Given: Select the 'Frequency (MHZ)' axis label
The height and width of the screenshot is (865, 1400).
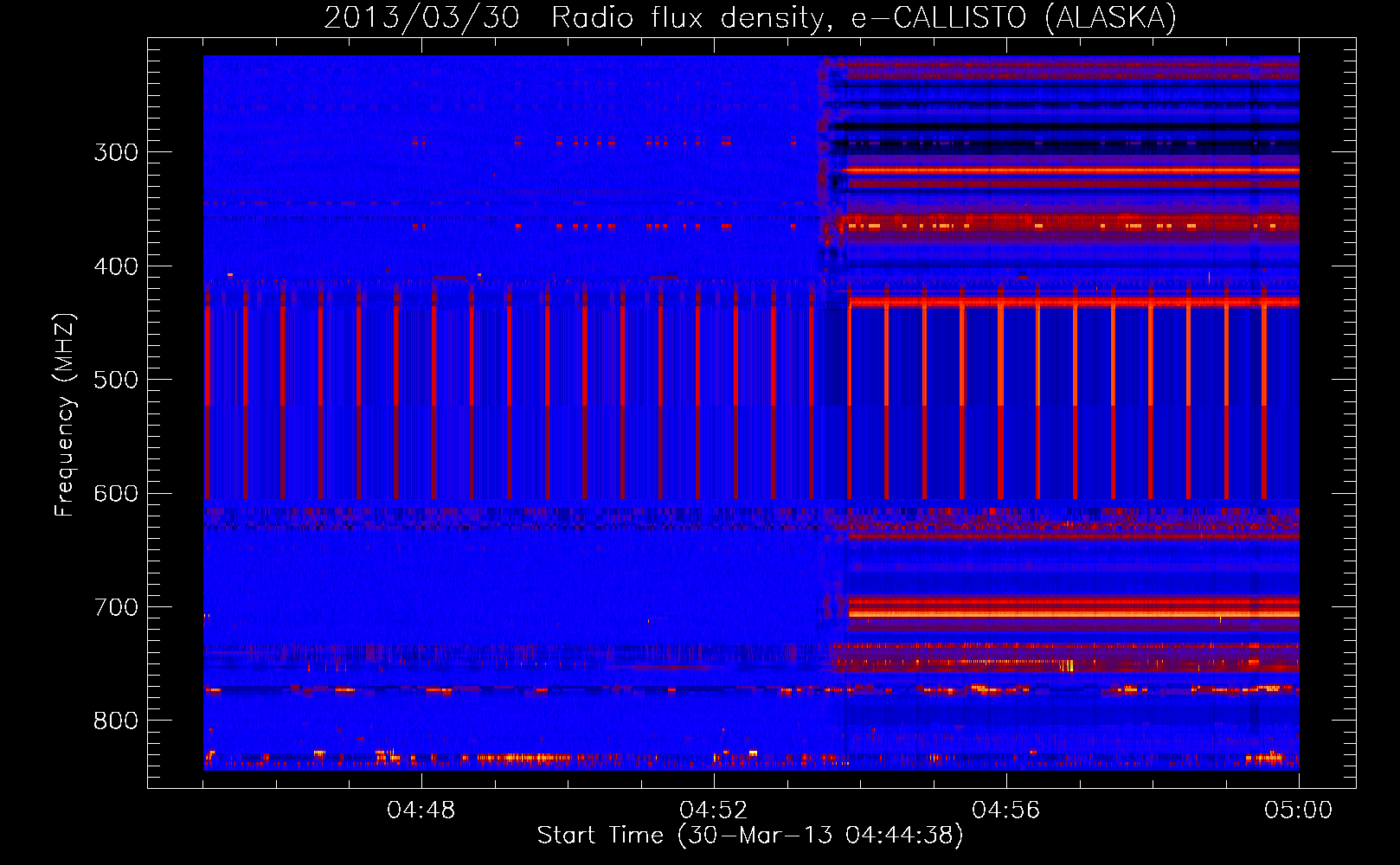Looking at the screenshot, I should pyautogui.click(x=65, y=414).
